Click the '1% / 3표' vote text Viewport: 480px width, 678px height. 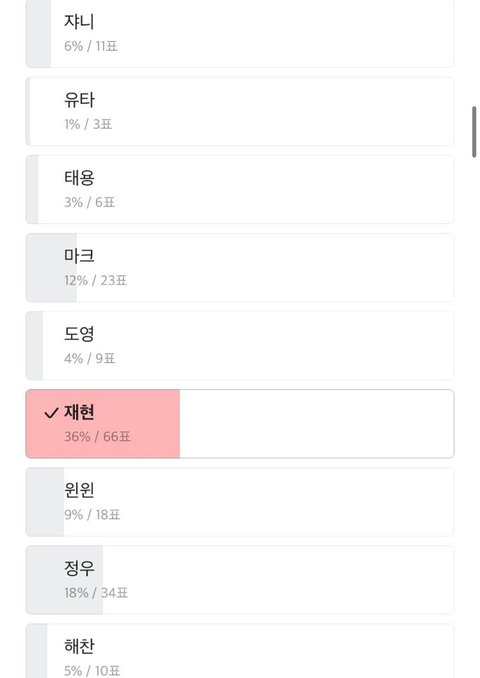coord(88,125)
